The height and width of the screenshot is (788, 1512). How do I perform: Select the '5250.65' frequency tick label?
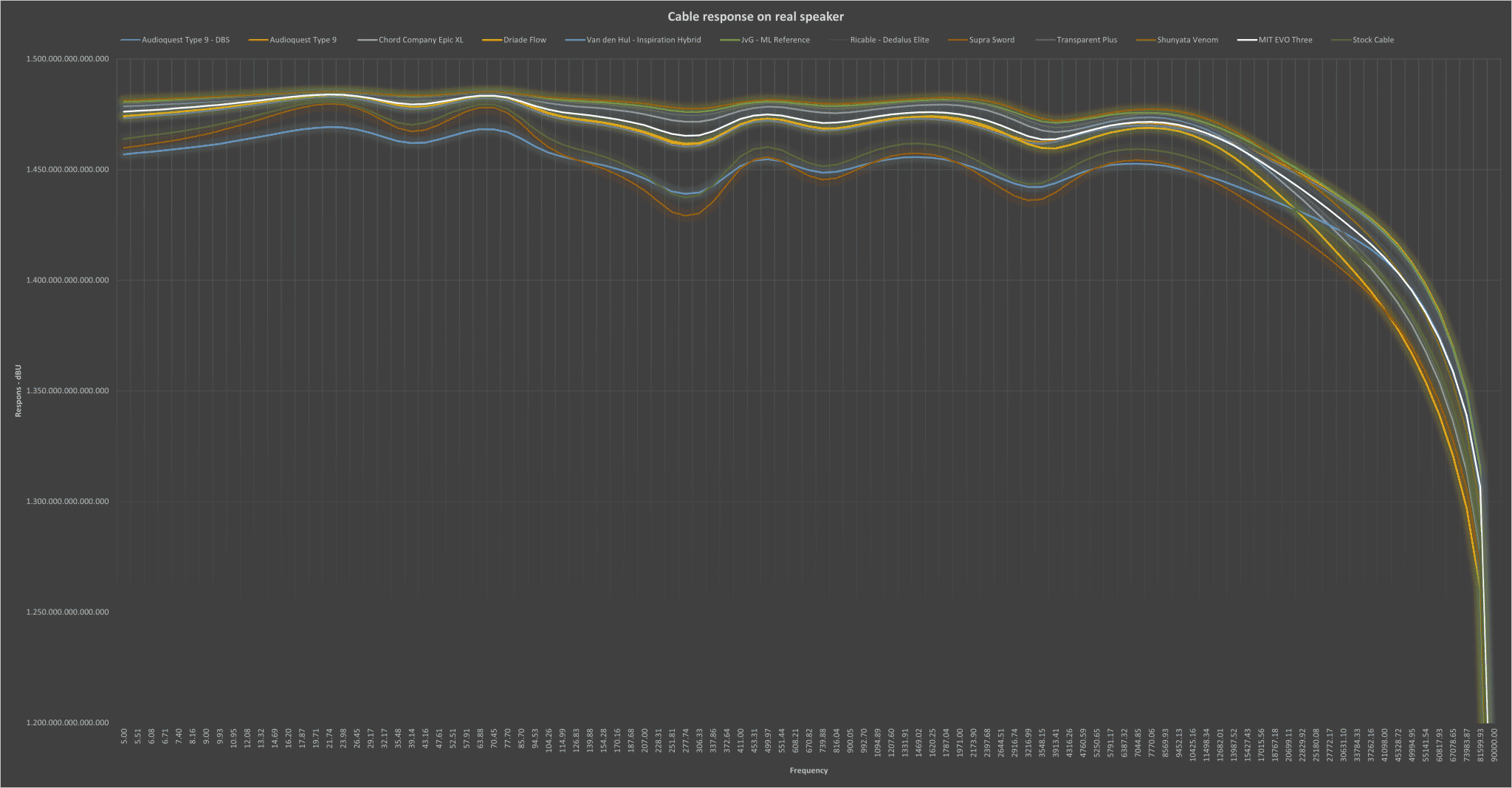(x=1096, y=744)
